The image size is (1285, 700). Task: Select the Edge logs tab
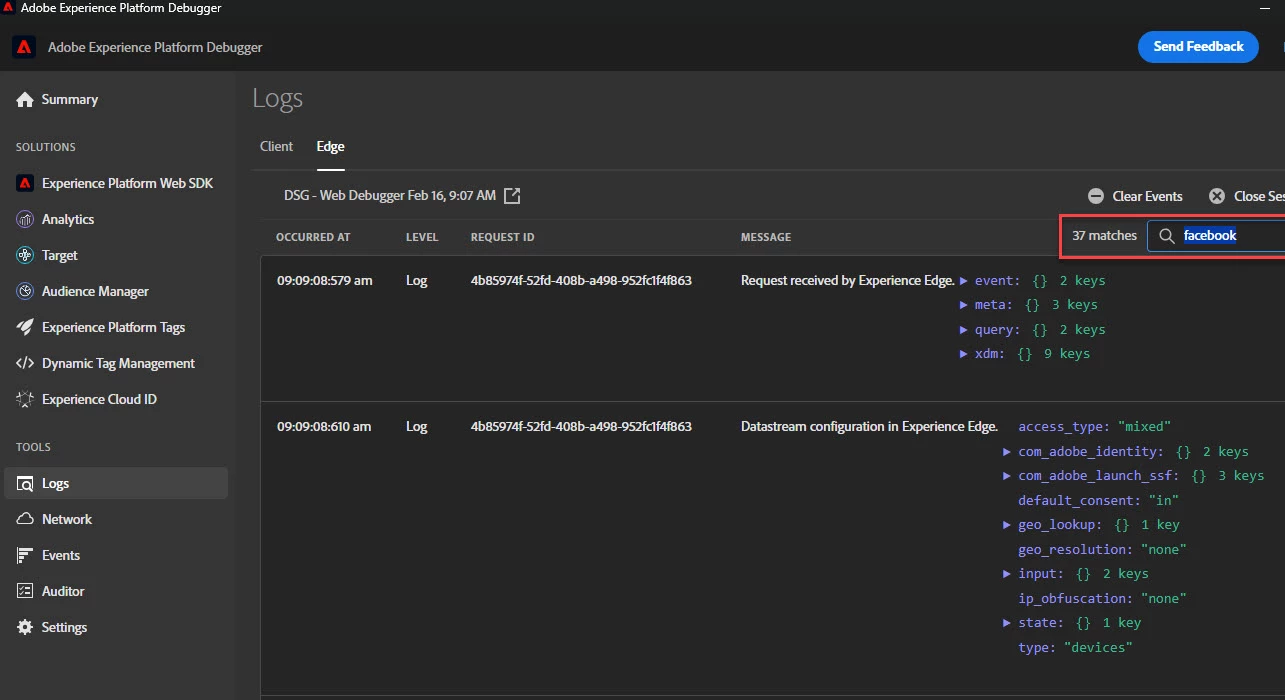[x=330, y=146]
